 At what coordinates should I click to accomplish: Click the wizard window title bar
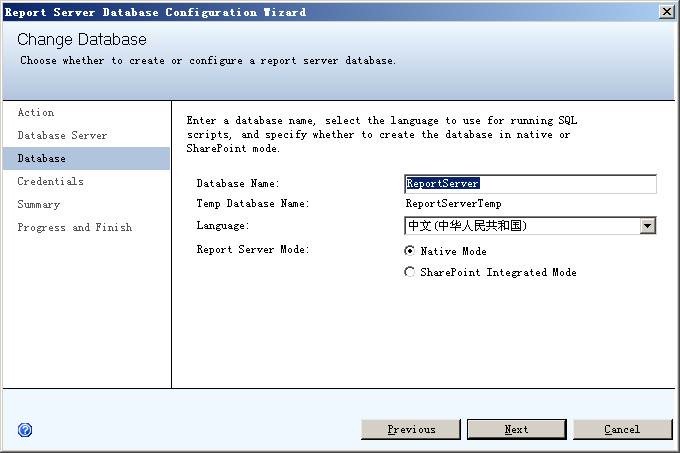point(300,12)
